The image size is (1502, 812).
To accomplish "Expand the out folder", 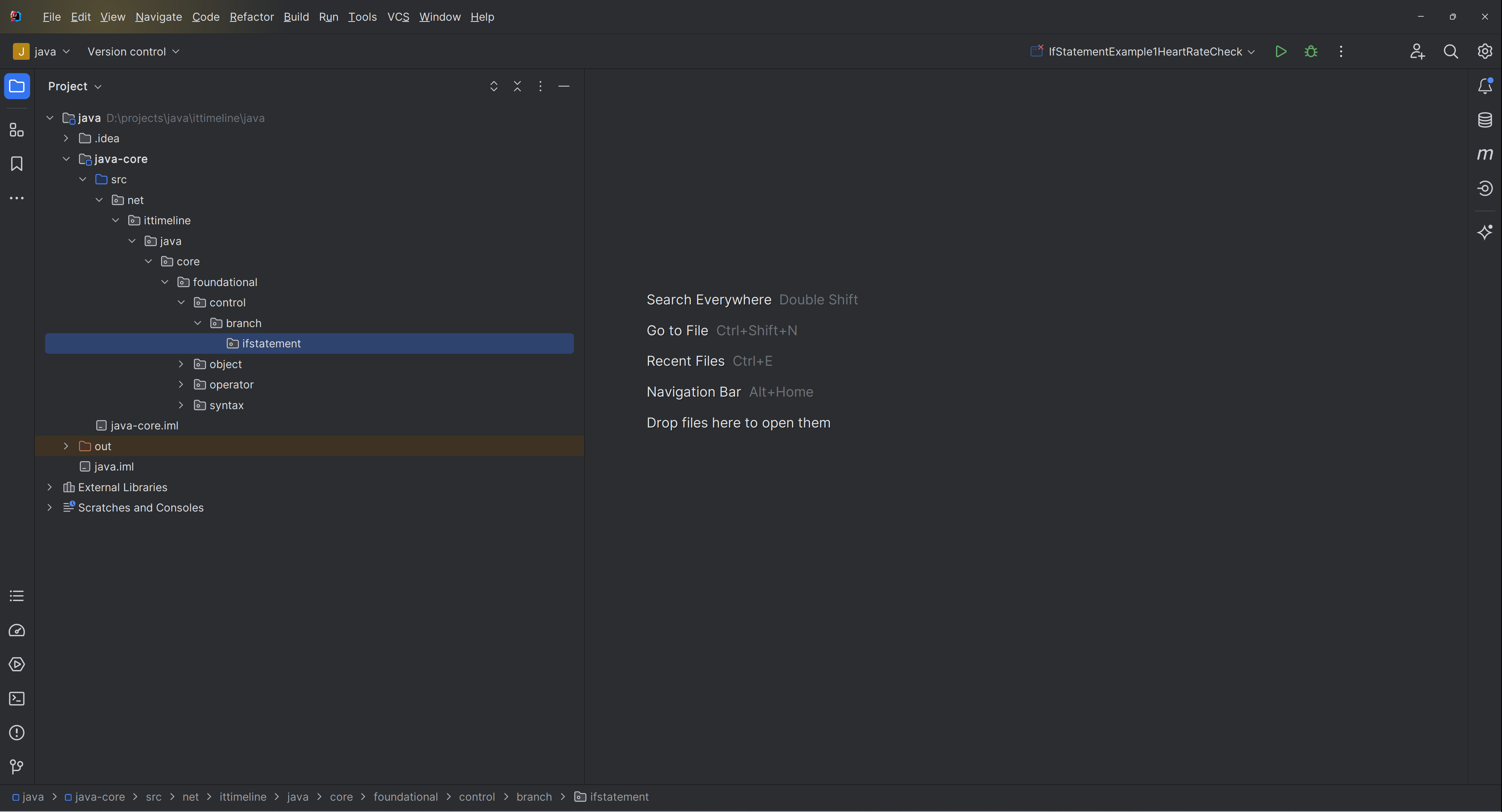I will (66, 447).
